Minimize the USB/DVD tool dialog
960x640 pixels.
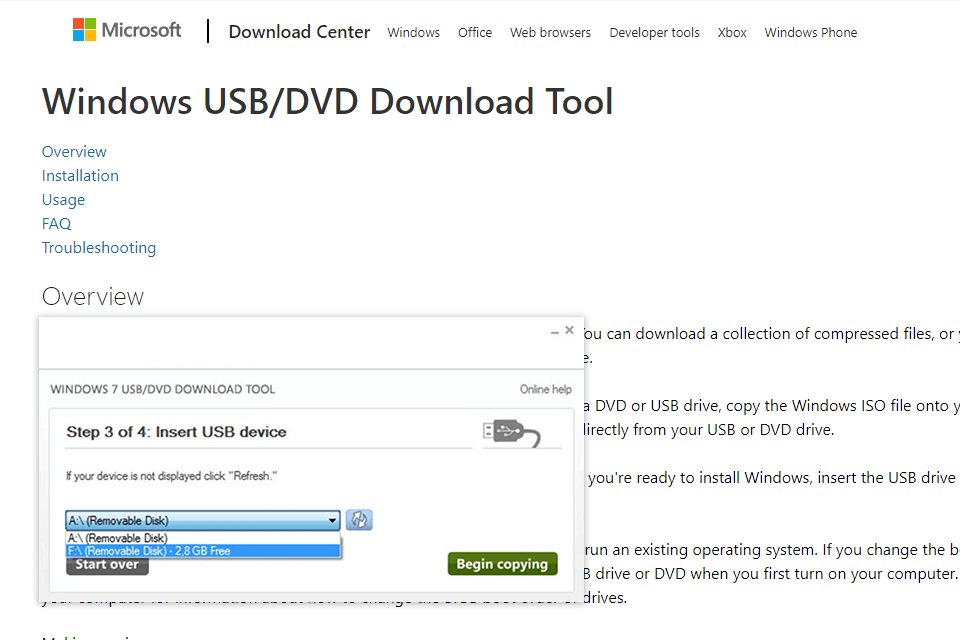(555, 331)
